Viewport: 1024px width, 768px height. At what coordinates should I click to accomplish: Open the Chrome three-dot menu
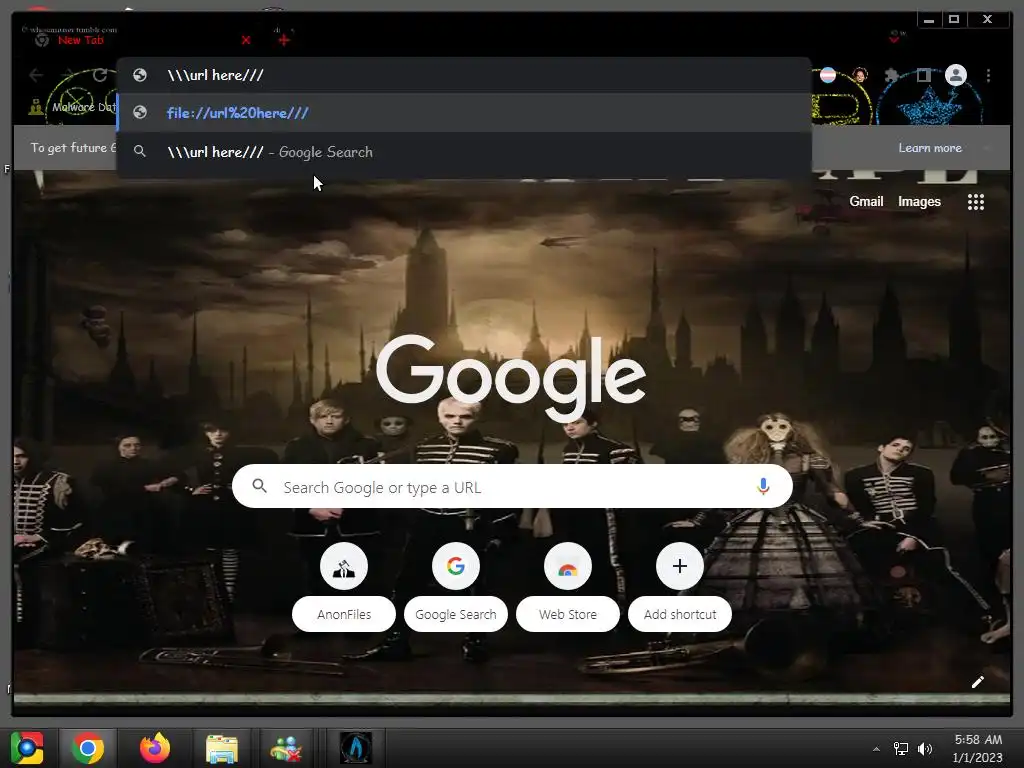(x=989, y=75)
